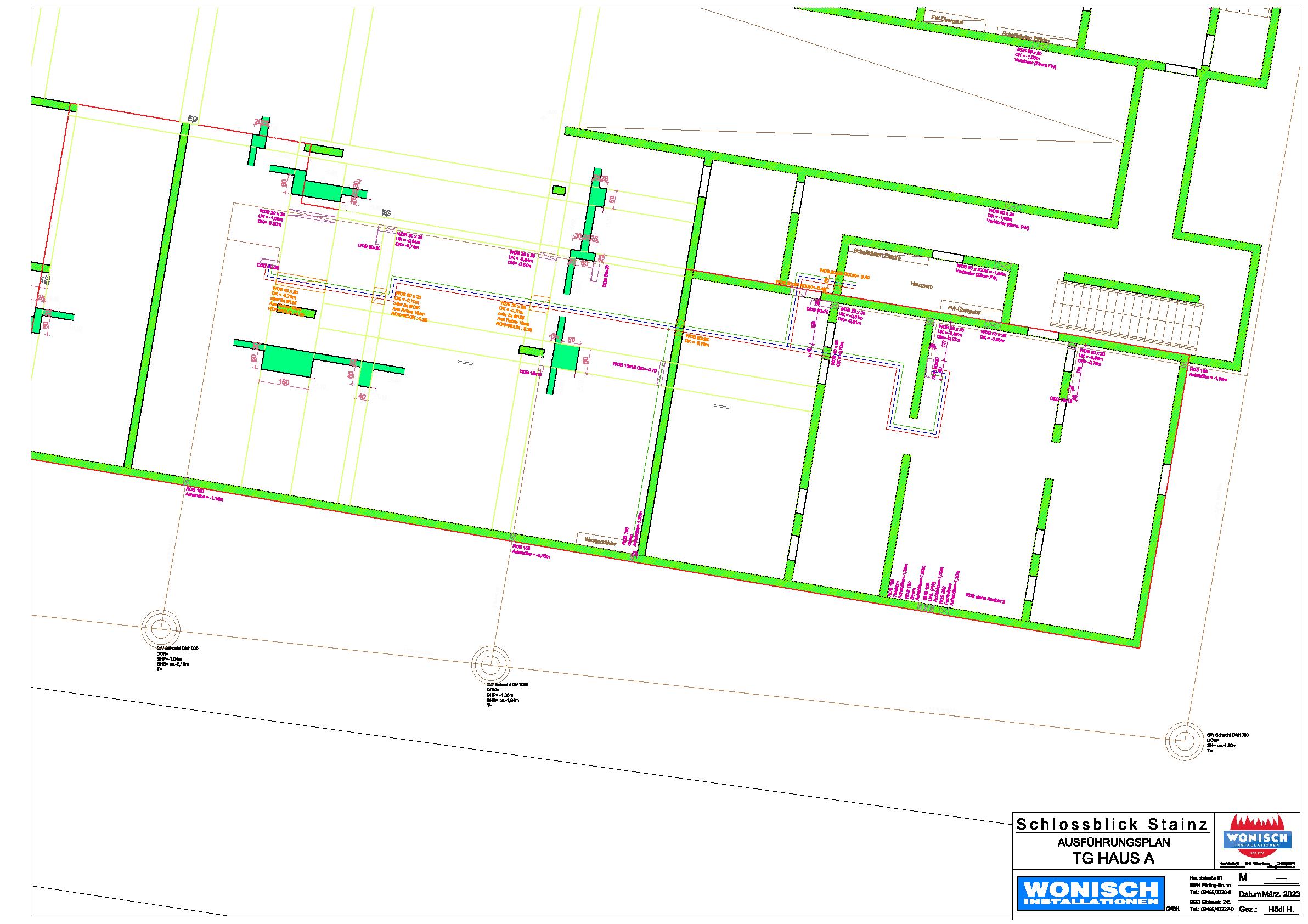The image size is (1308, 924).
Task: Click the 160 dimension under large column
Action: [x=283, y=384]
